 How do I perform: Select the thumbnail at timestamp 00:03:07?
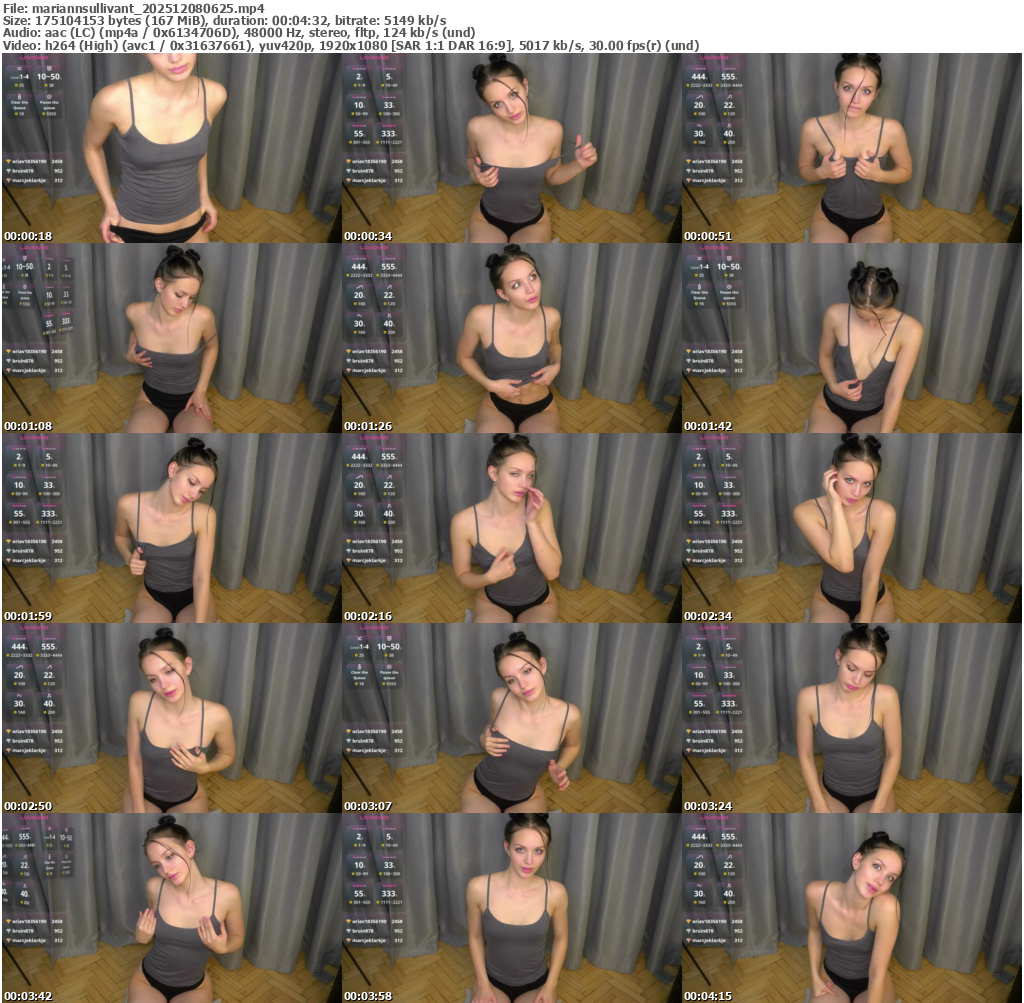(x=511, y=718)
